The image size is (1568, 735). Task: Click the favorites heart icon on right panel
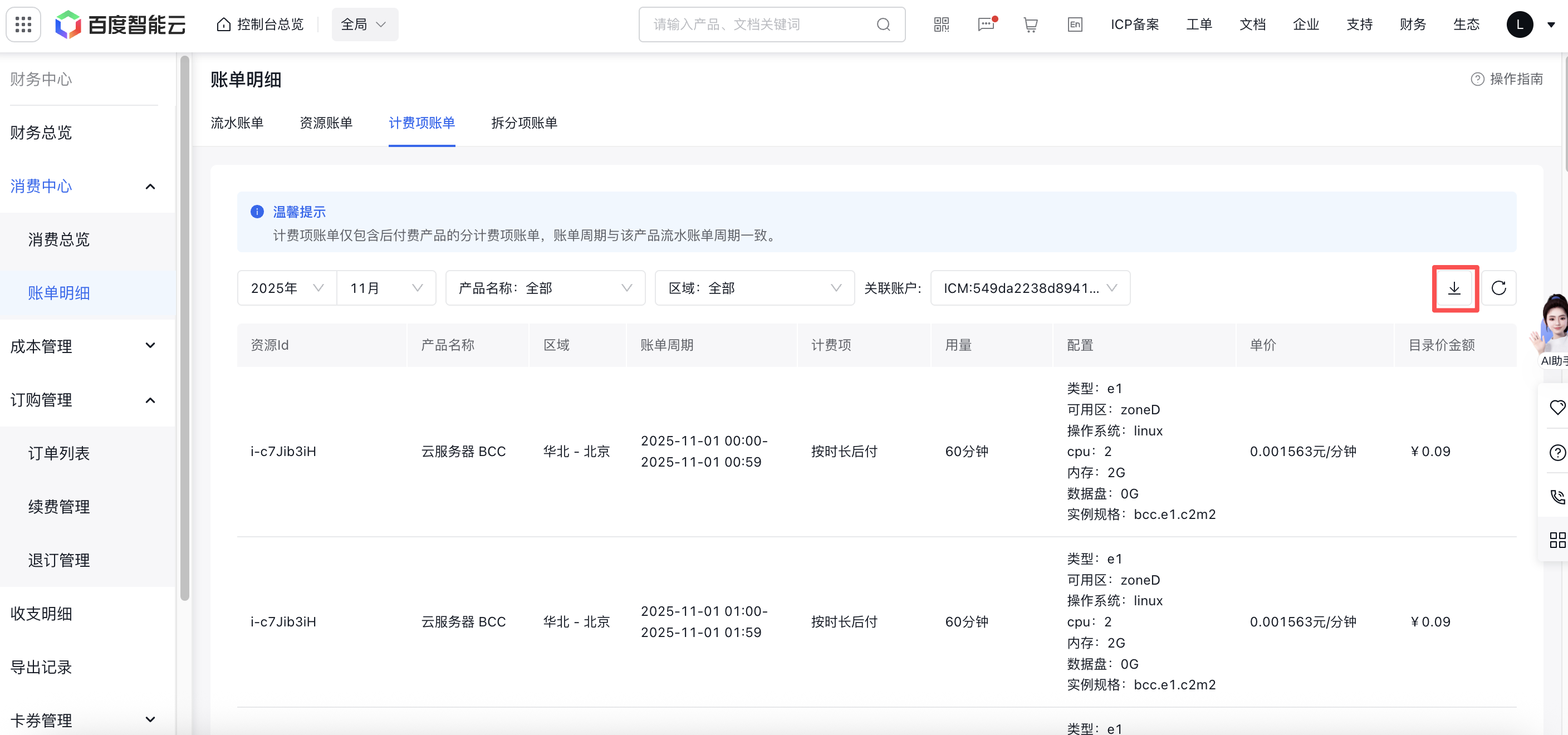tap(1557, 407)
